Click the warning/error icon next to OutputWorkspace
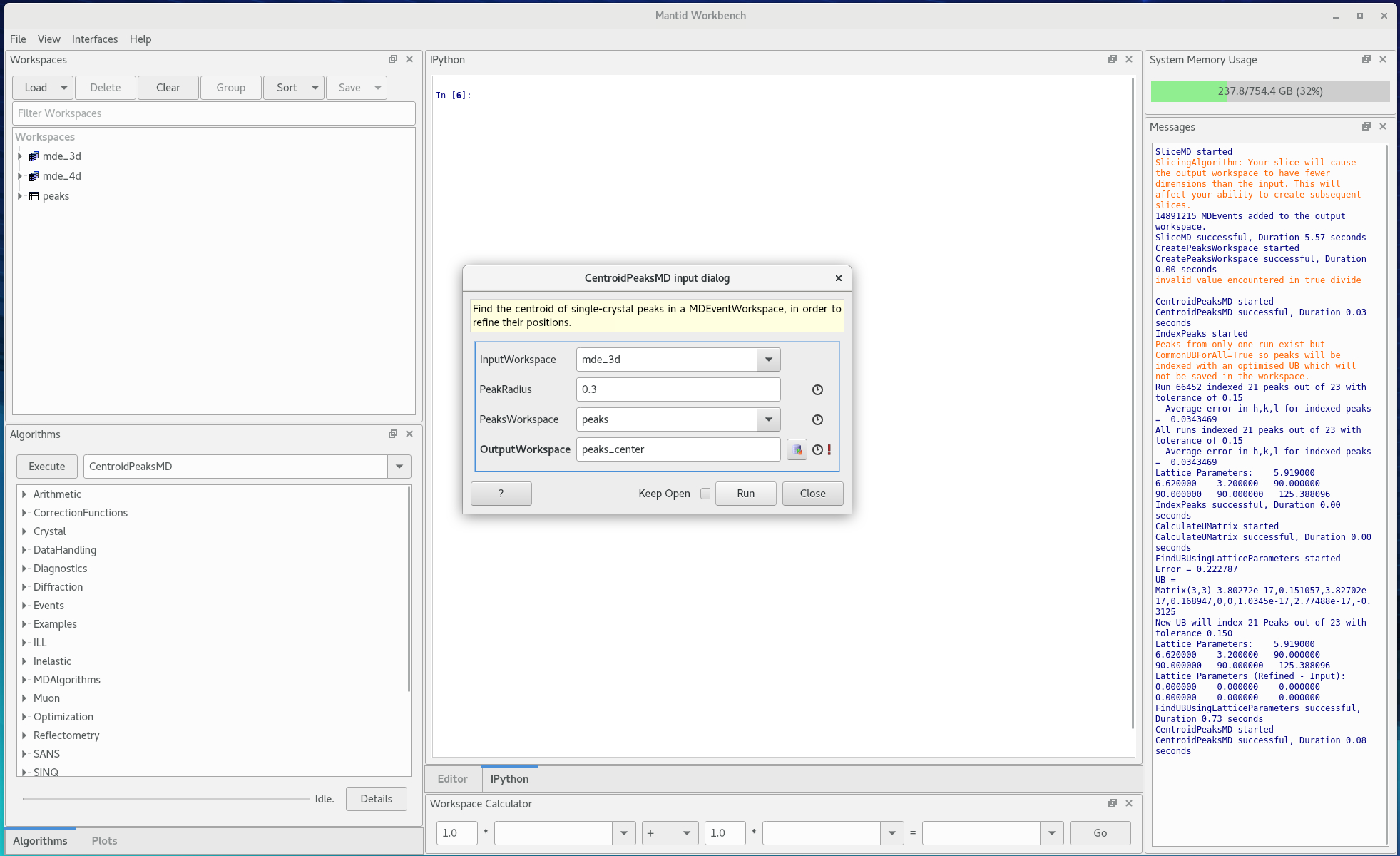The height and width of the screenshot is (856, 1400). [830, 449]
